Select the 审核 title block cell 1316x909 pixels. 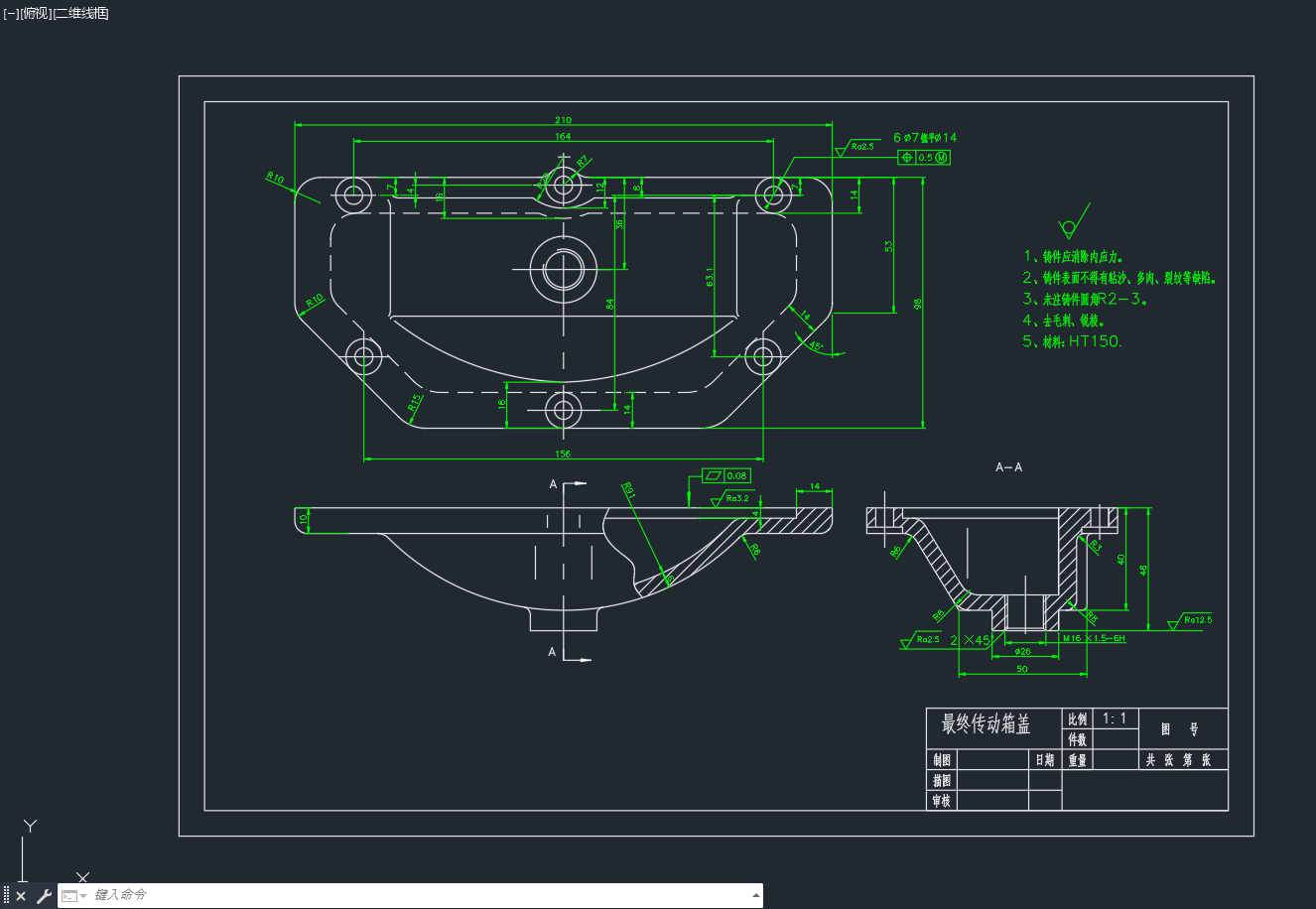point(942,801)
